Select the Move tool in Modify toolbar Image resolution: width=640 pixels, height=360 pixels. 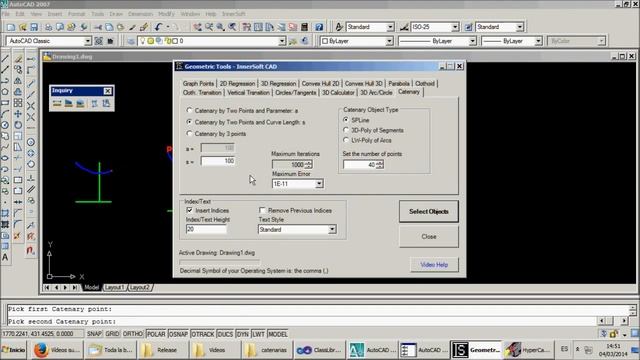click(x=18, y=114)
